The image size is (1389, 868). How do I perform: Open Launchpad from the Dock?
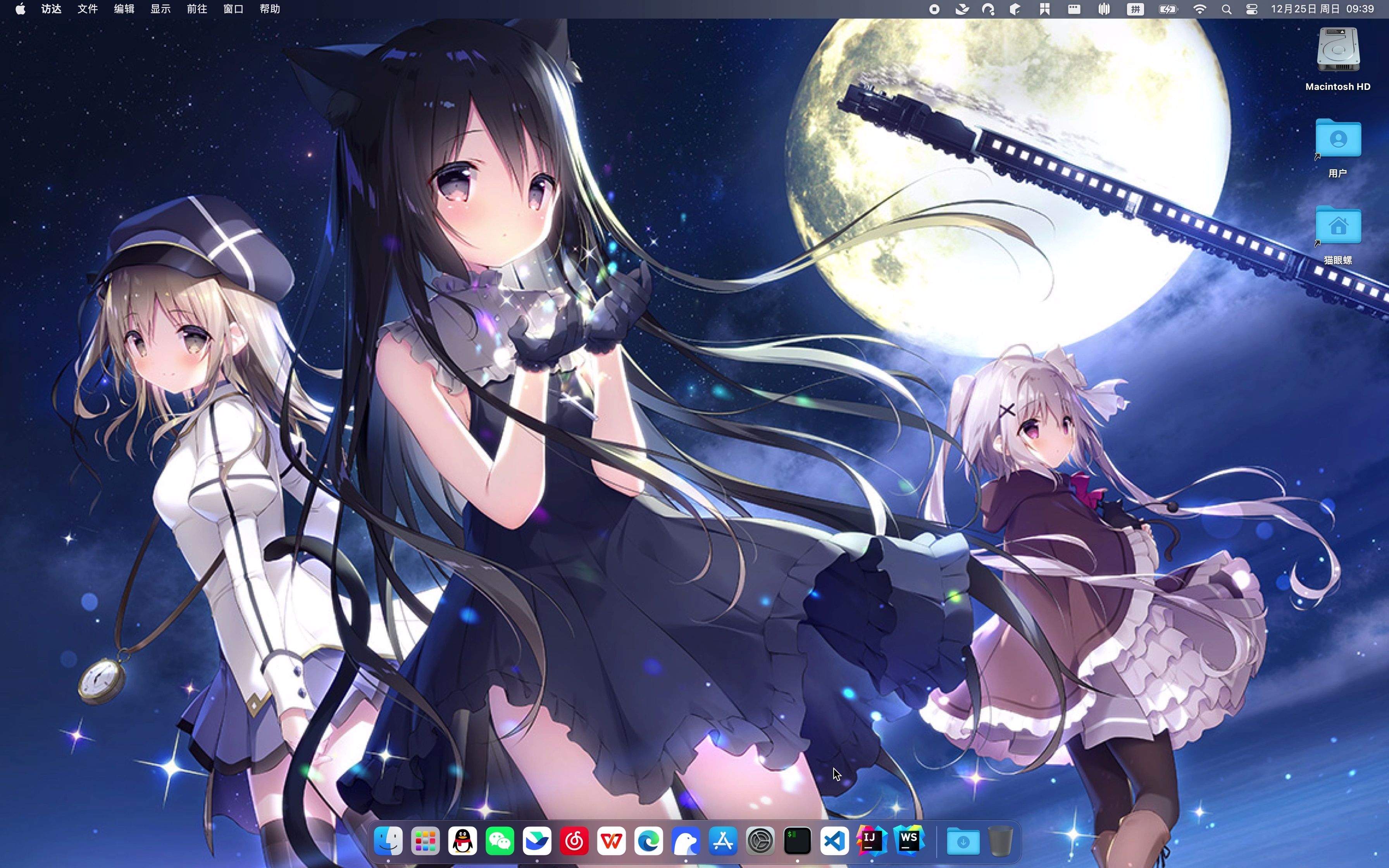425,842
